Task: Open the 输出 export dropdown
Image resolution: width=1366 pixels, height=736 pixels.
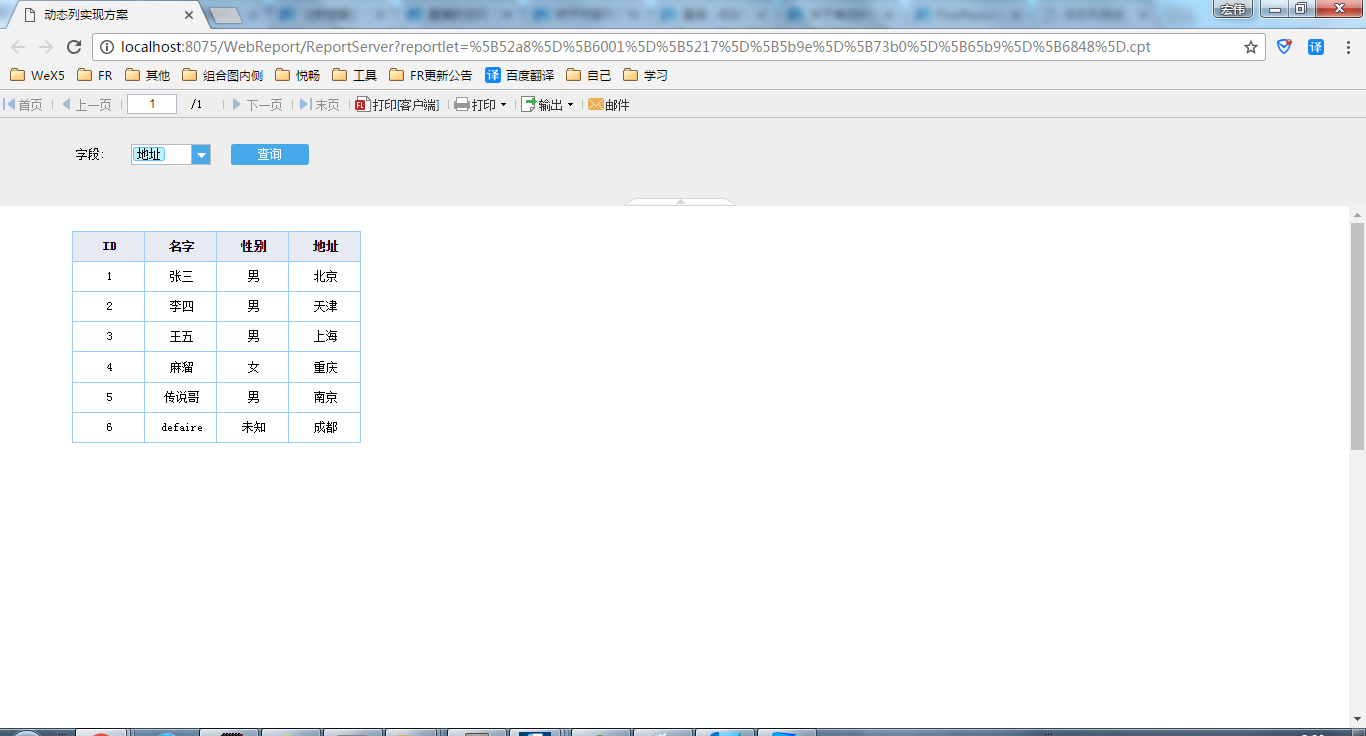Action: tap(547, 104)
